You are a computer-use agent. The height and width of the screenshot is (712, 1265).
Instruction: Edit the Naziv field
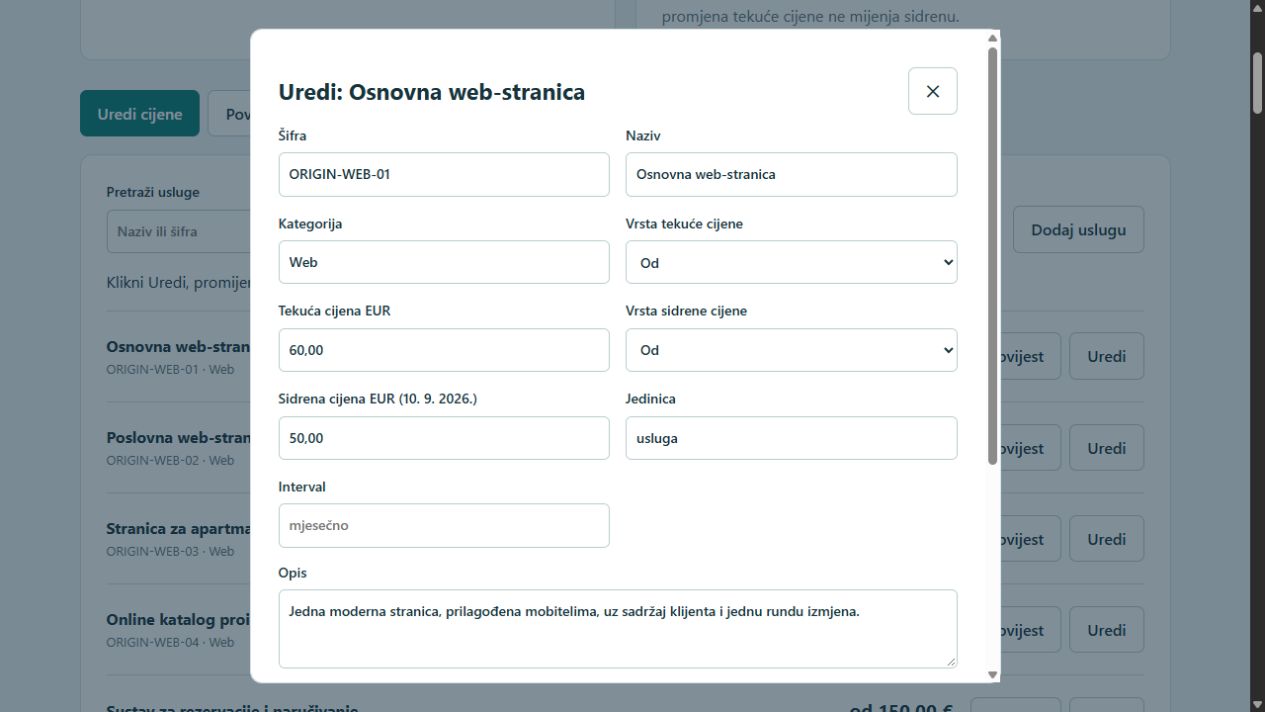point(791,174)
